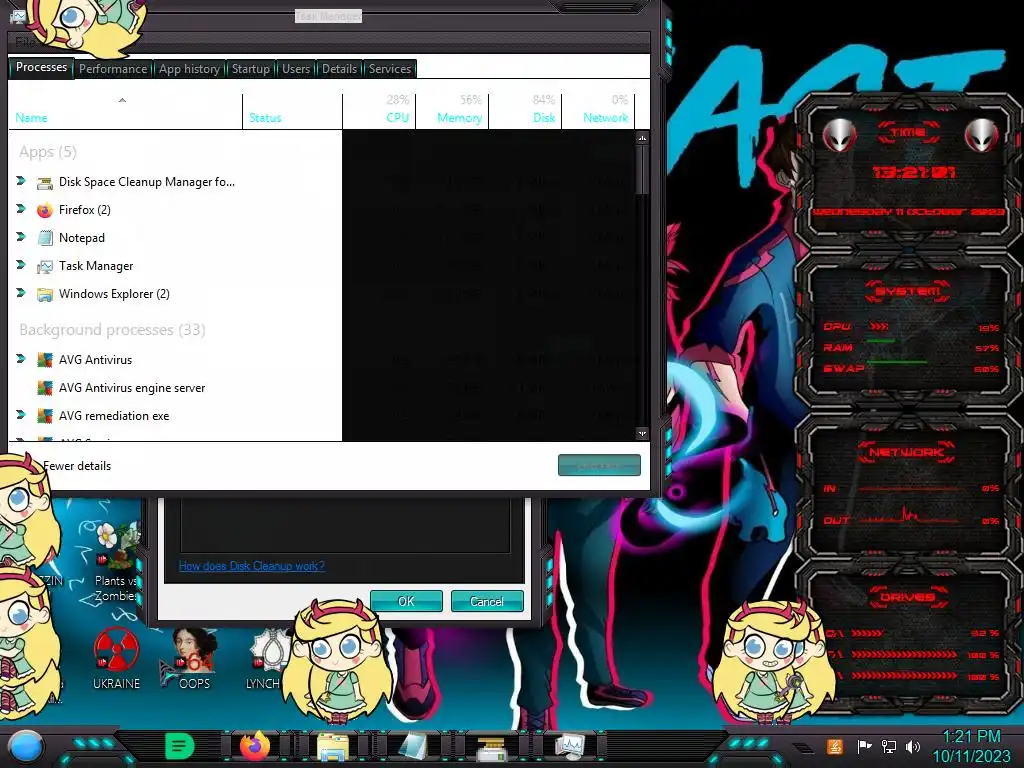Image resolution: width=1024 pixels, height=768 pixels.
Task: Click the 'Apps (5)' group heading
Action: [x=48, y=152]
